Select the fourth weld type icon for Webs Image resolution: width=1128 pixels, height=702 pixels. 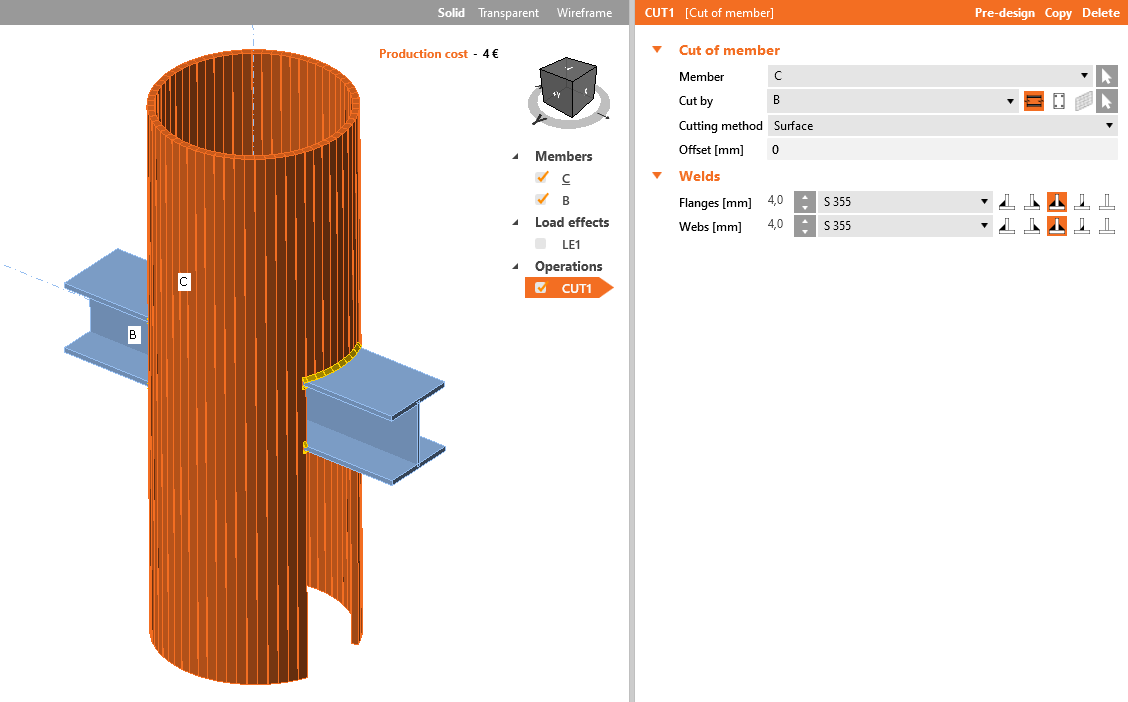pyautogui.click(x=1082, y=226)
